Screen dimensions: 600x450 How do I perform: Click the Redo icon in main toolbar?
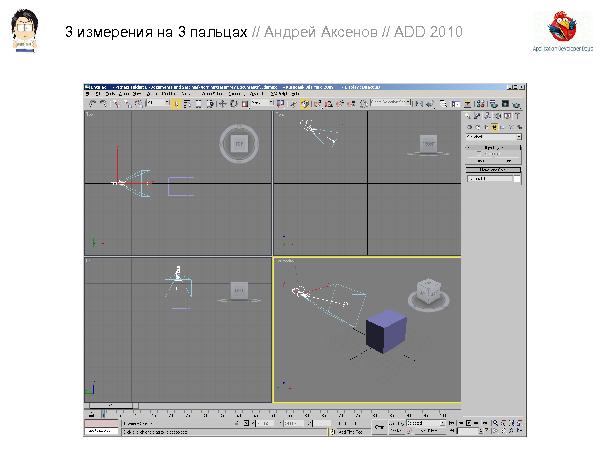(x=103, y=104)
